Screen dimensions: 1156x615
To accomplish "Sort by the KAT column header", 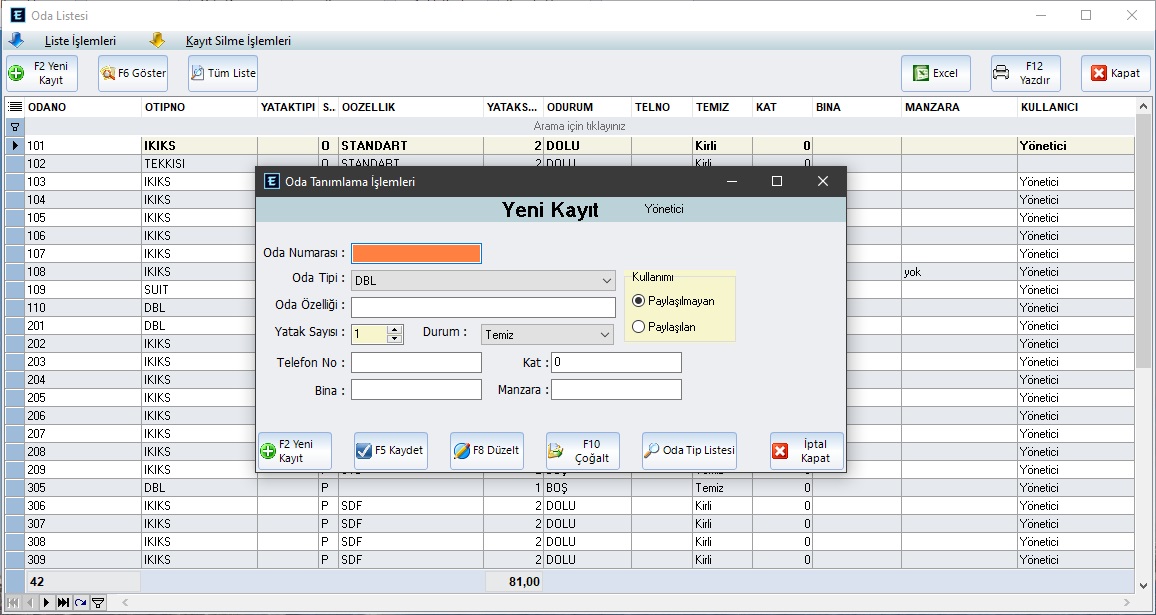I will click(781, 107).
